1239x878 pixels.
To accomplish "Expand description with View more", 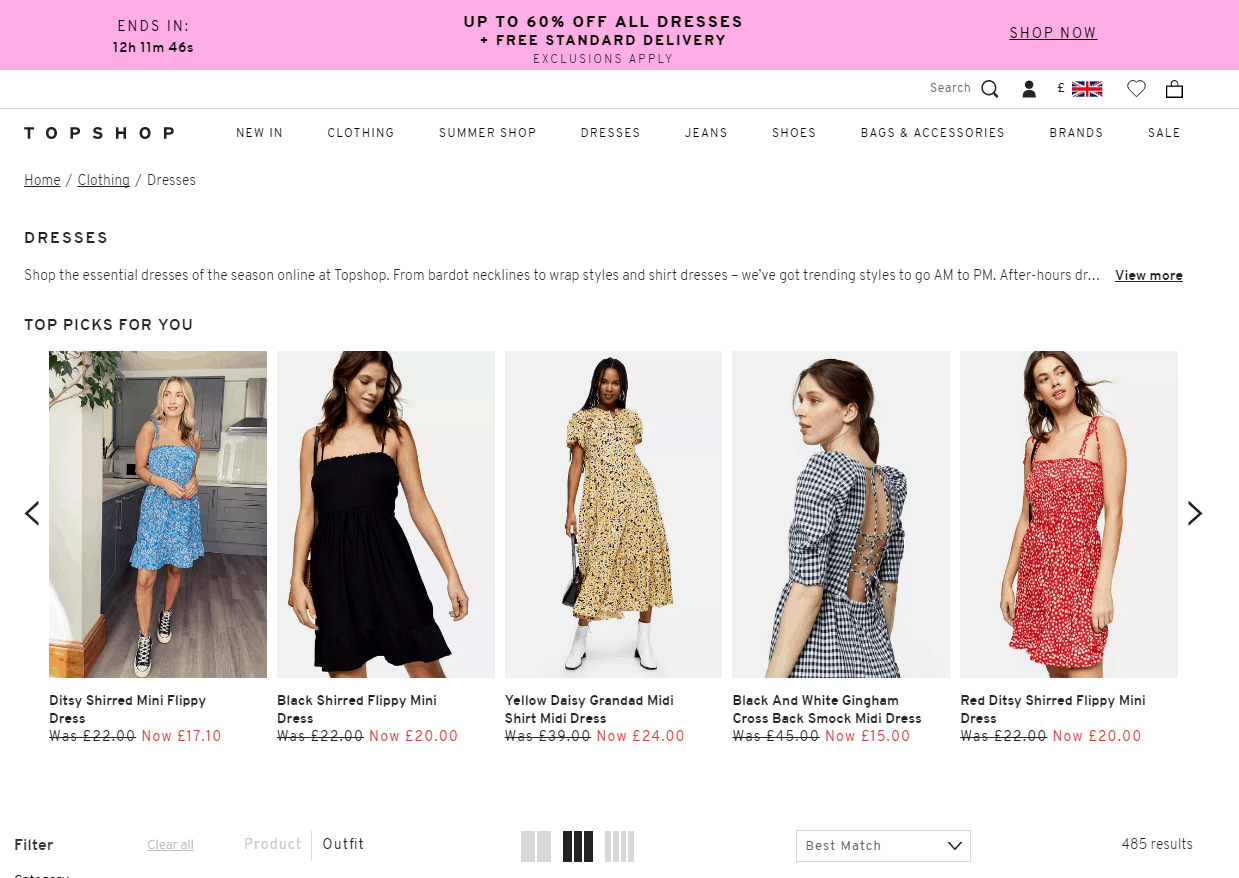I will (1149, 275).
